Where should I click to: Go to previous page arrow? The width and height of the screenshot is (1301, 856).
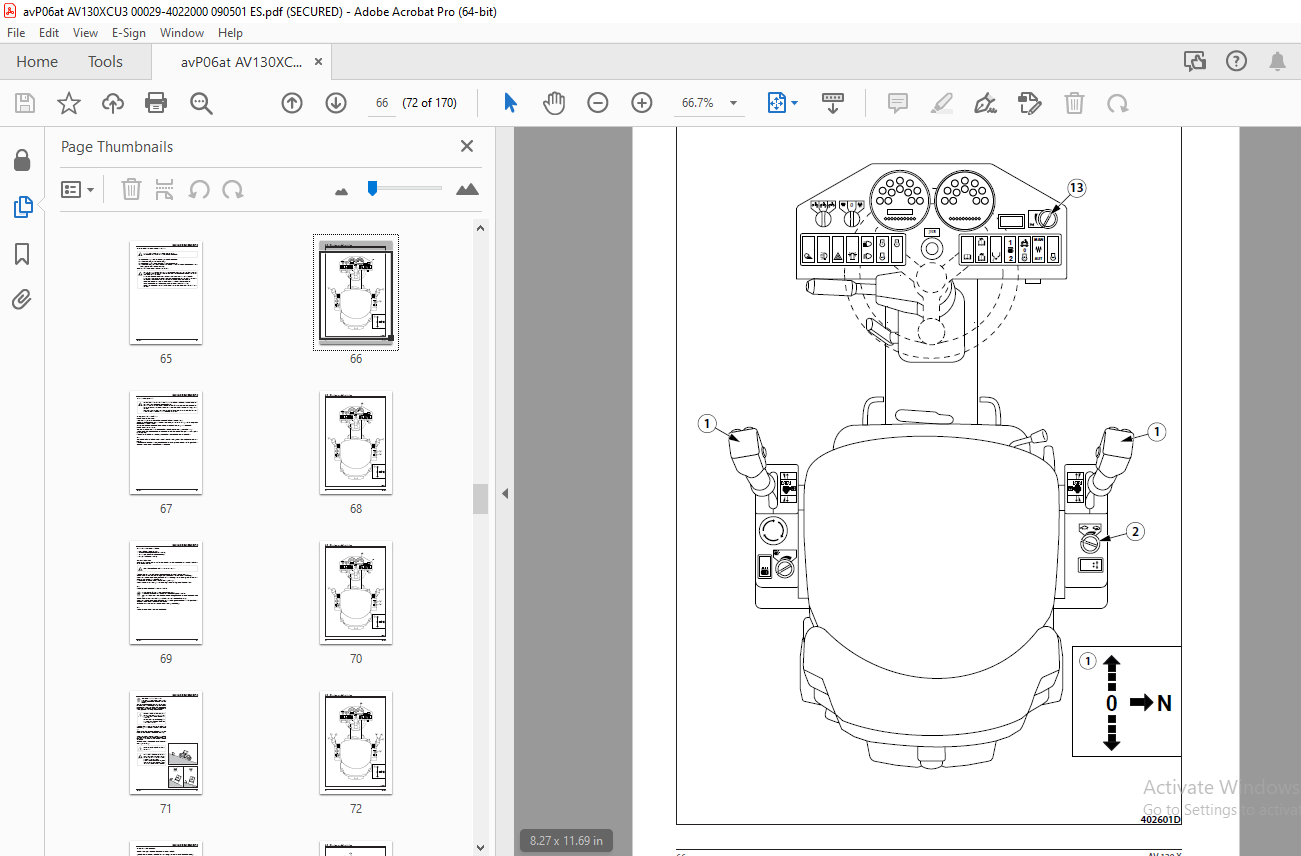point(292,103)
